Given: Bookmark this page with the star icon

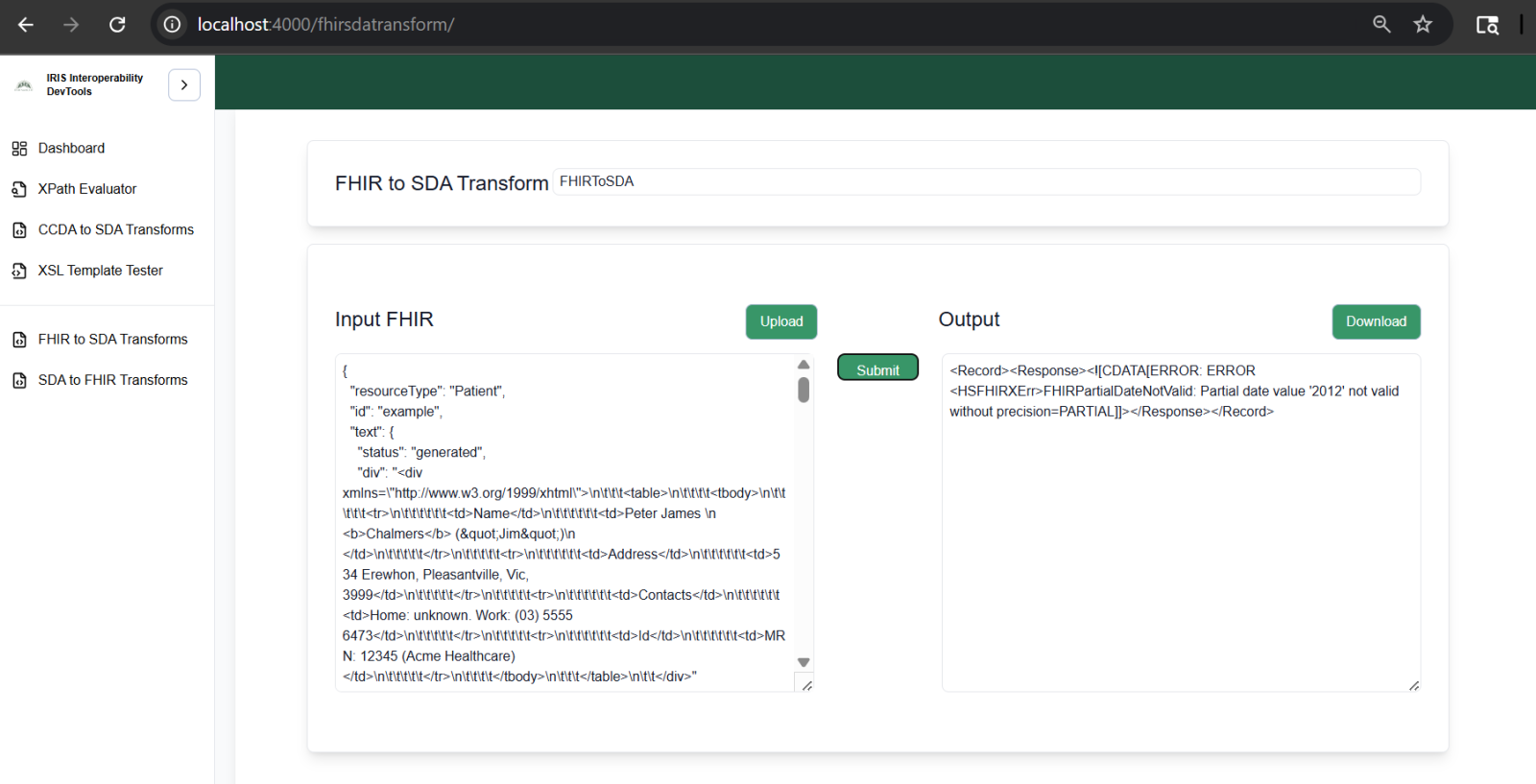Looking at the screenshot, I should click(1423, 25).
